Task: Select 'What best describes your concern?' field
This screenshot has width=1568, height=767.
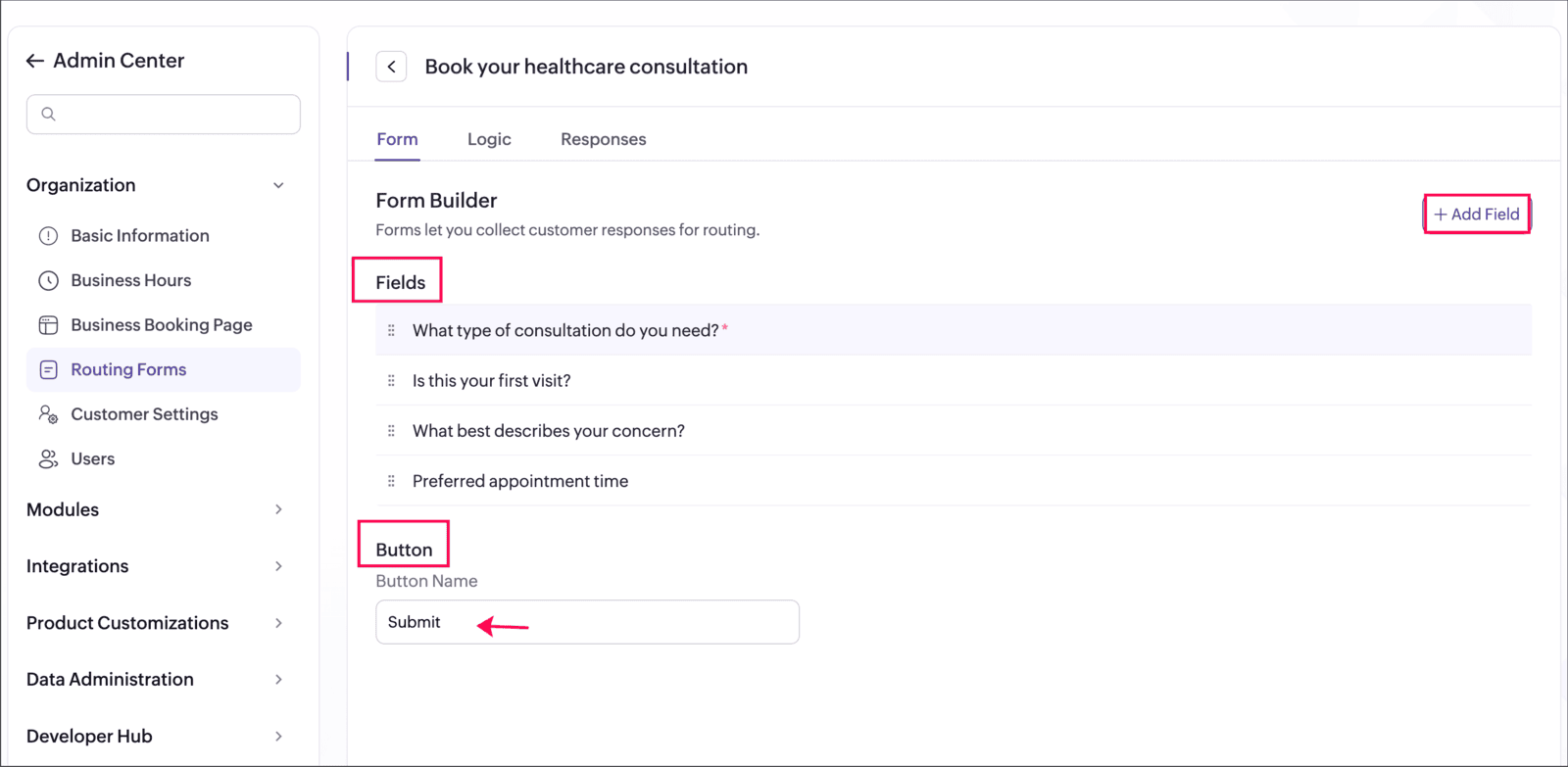Action: tap(954, 431)
